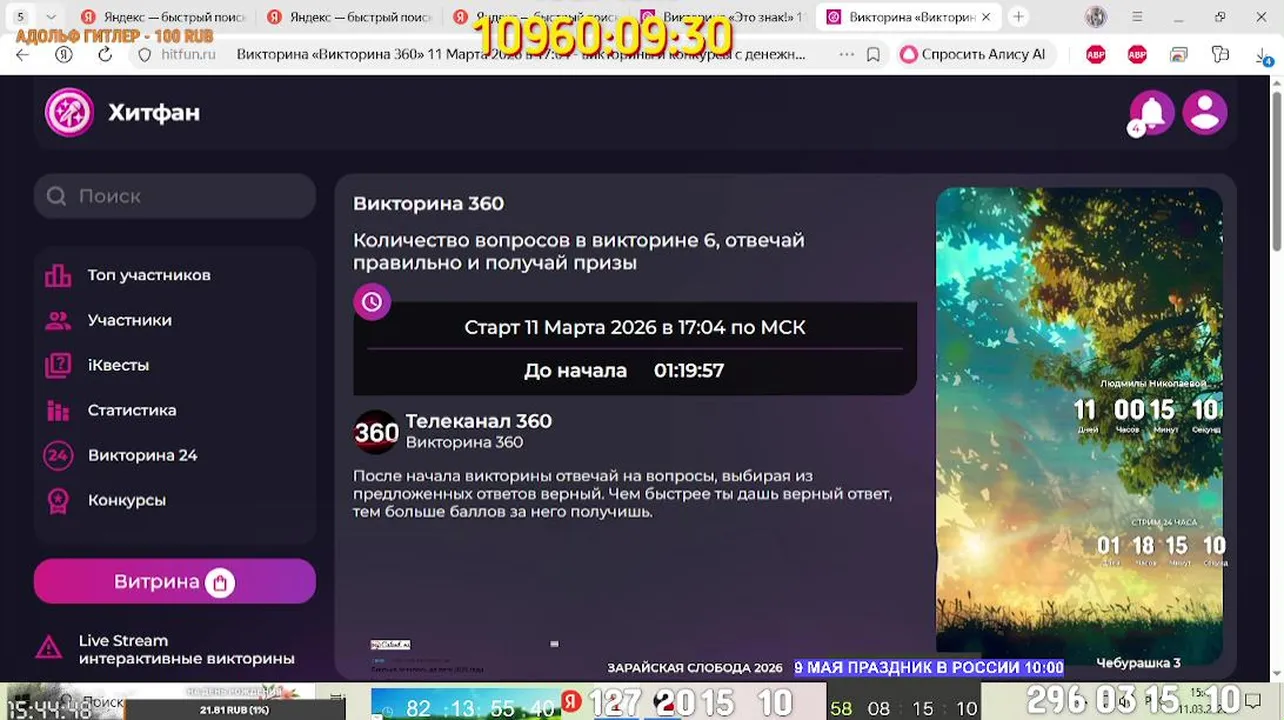Open the second ABP extension icon

point(1137,54)
